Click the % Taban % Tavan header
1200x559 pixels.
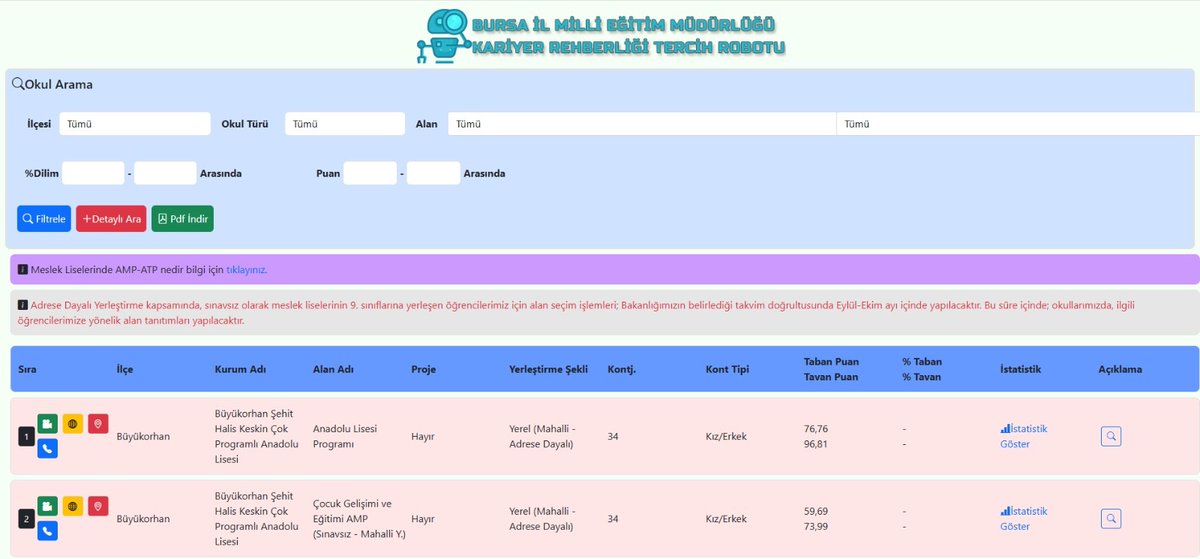[922, 369]
